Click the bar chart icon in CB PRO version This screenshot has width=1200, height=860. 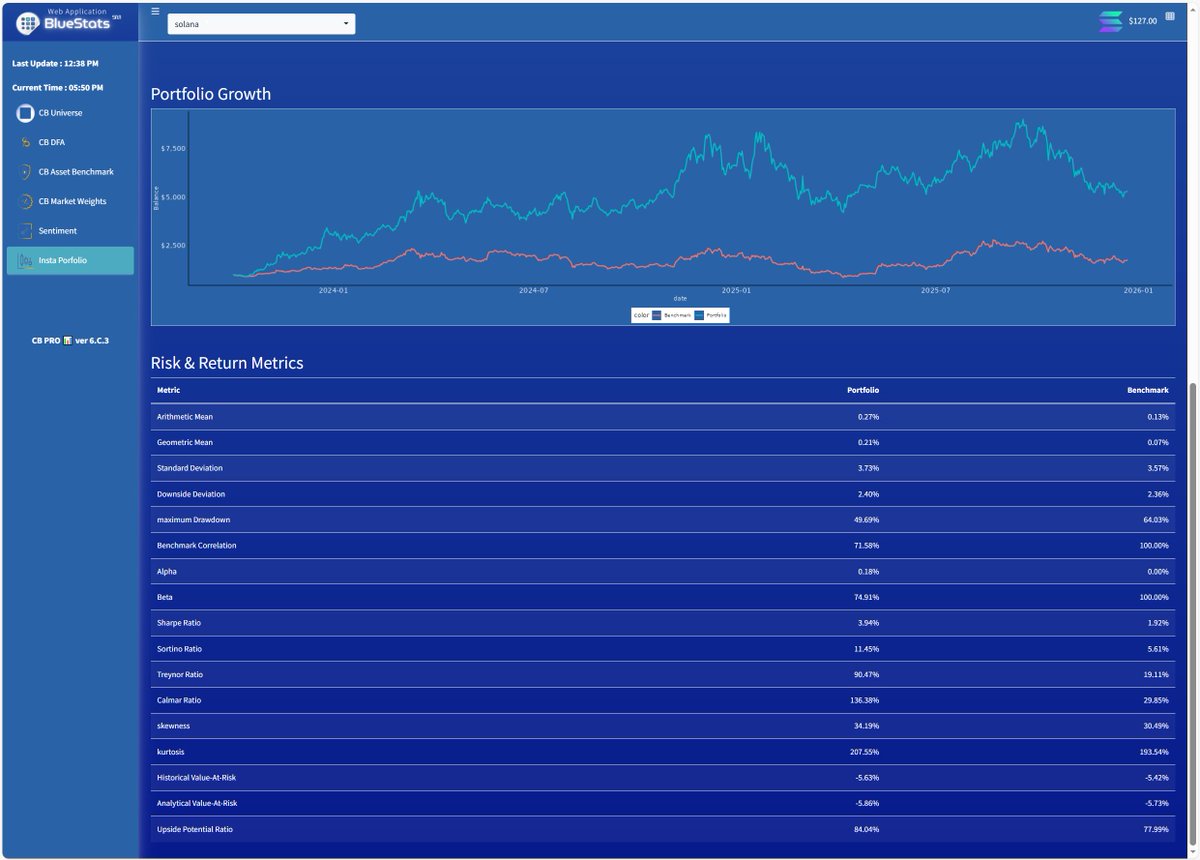coord(68,340)
